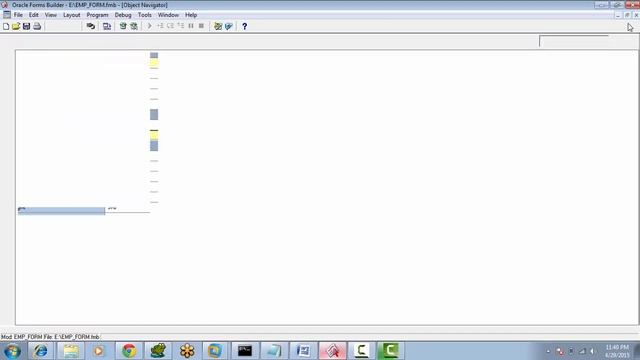Click the Layout Wizard toolbar icon
640x360 pixels.
pyautogui.click(x=229, y=26)
